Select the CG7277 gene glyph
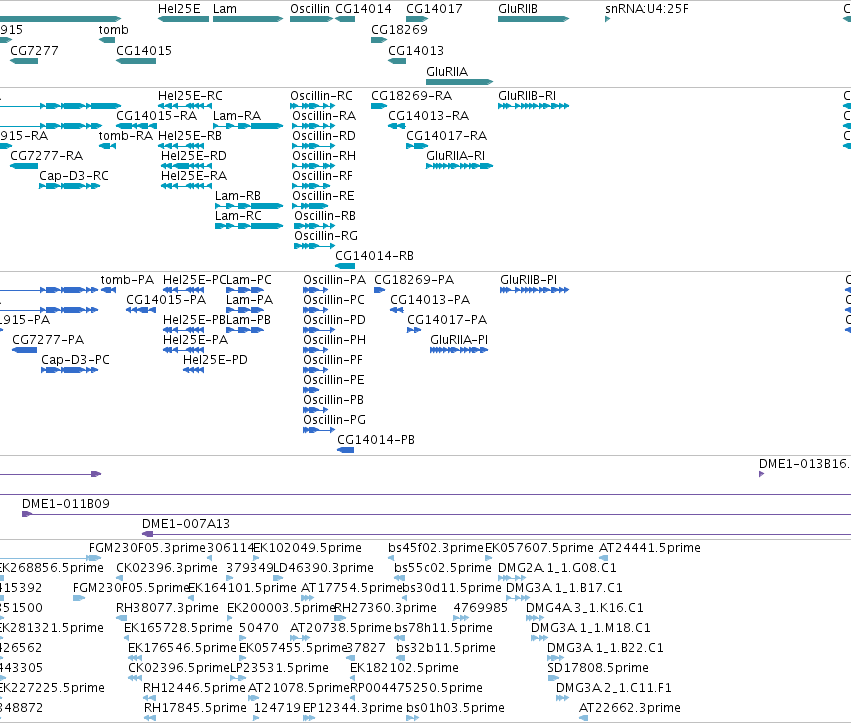Viewport: 851px width, 723px height. click(24, 61)
